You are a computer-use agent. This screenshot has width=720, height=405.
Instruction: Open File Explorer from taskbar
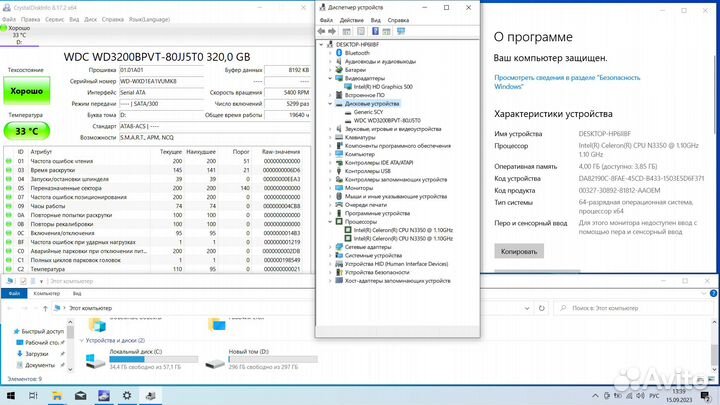tap(57, 395)
